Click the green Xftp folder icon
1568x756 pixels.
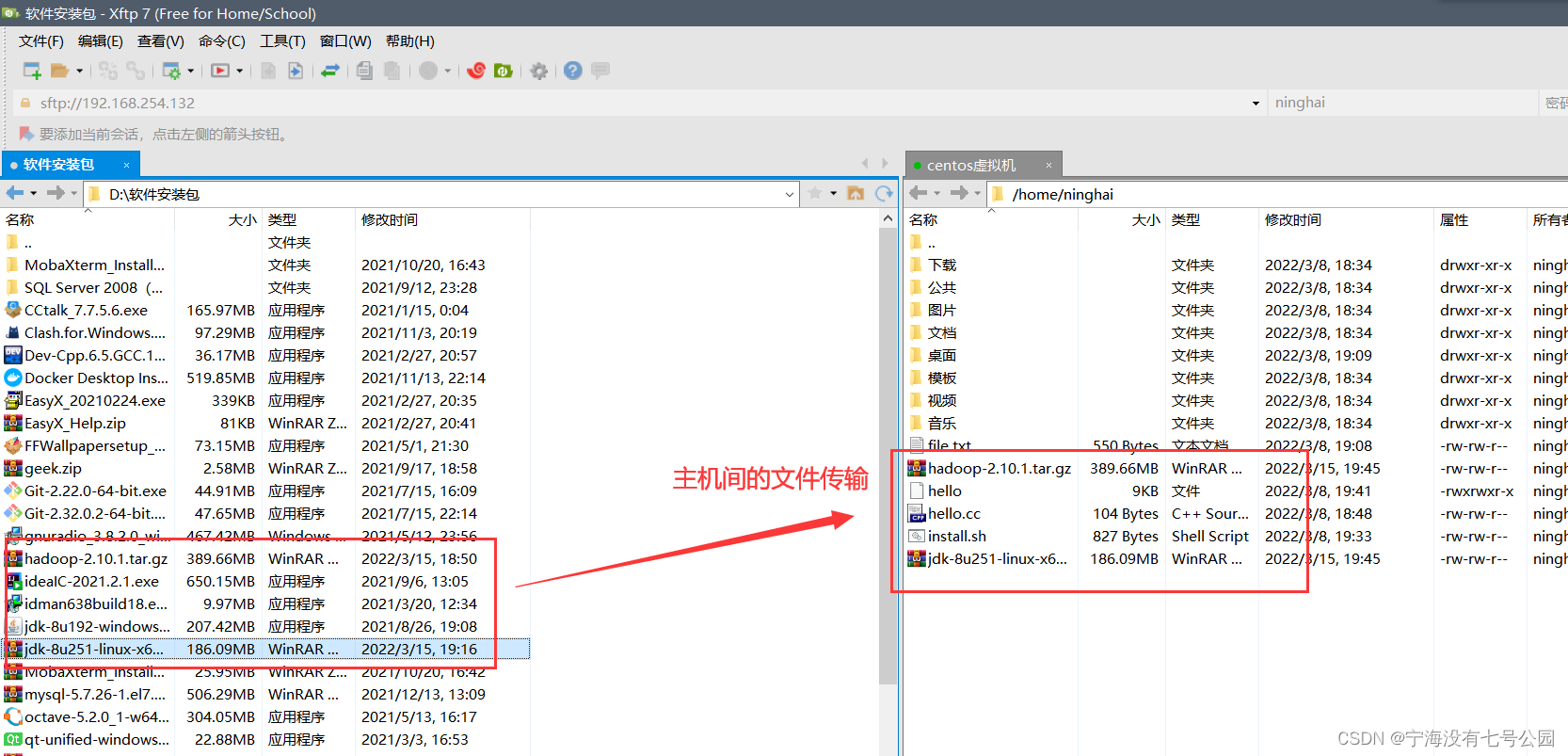click(504, 71)
